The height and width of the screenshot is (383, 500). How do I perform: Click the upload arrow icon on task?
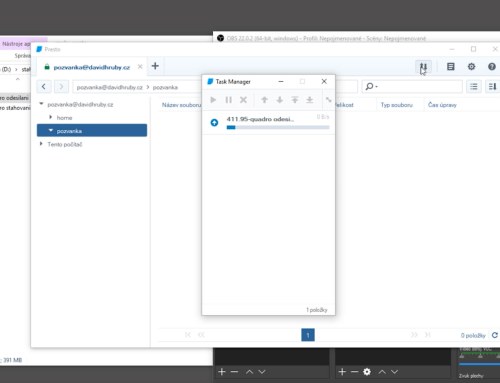[214, 123]
